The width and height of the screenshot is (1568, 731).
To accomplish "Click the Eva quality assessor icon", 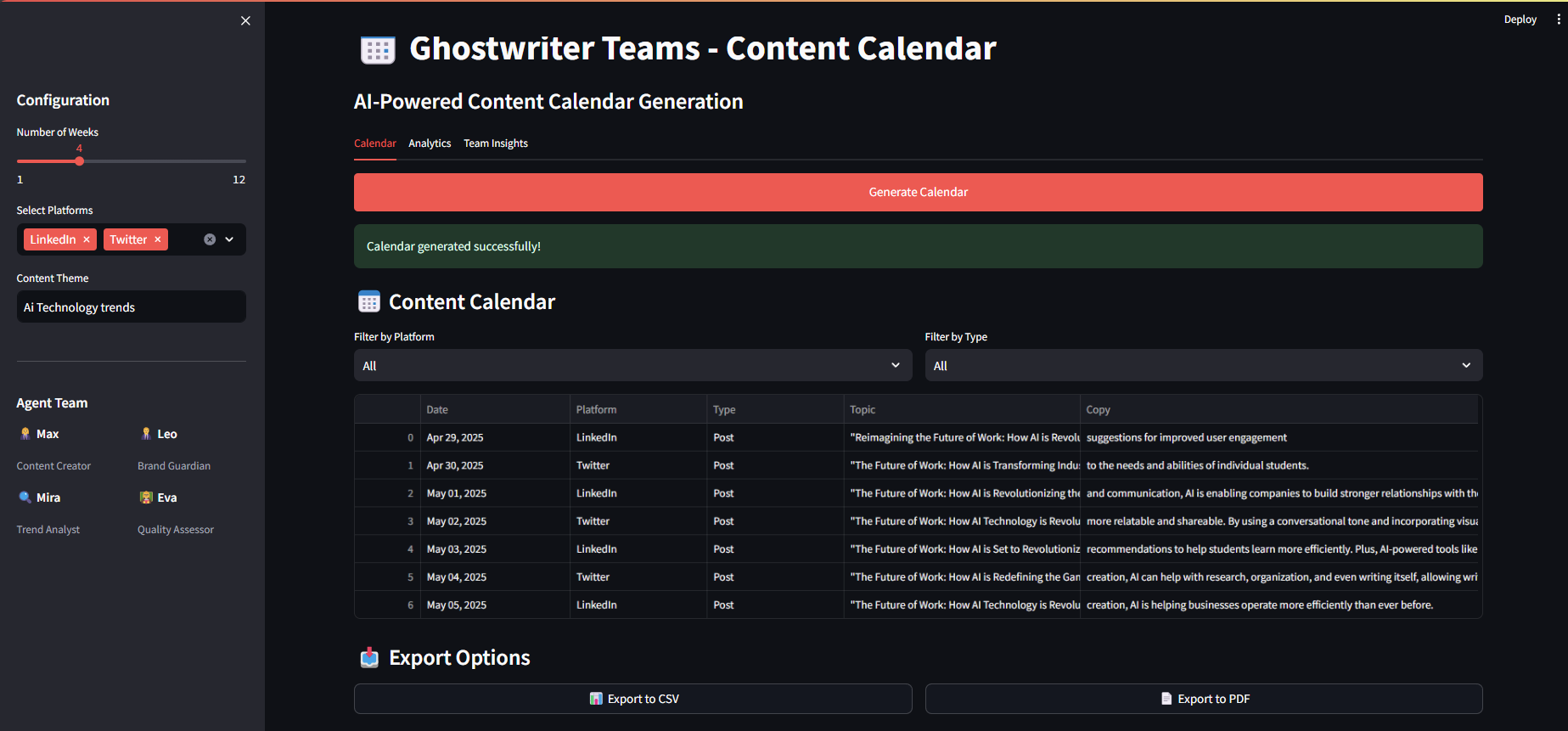I will point(146,498).
